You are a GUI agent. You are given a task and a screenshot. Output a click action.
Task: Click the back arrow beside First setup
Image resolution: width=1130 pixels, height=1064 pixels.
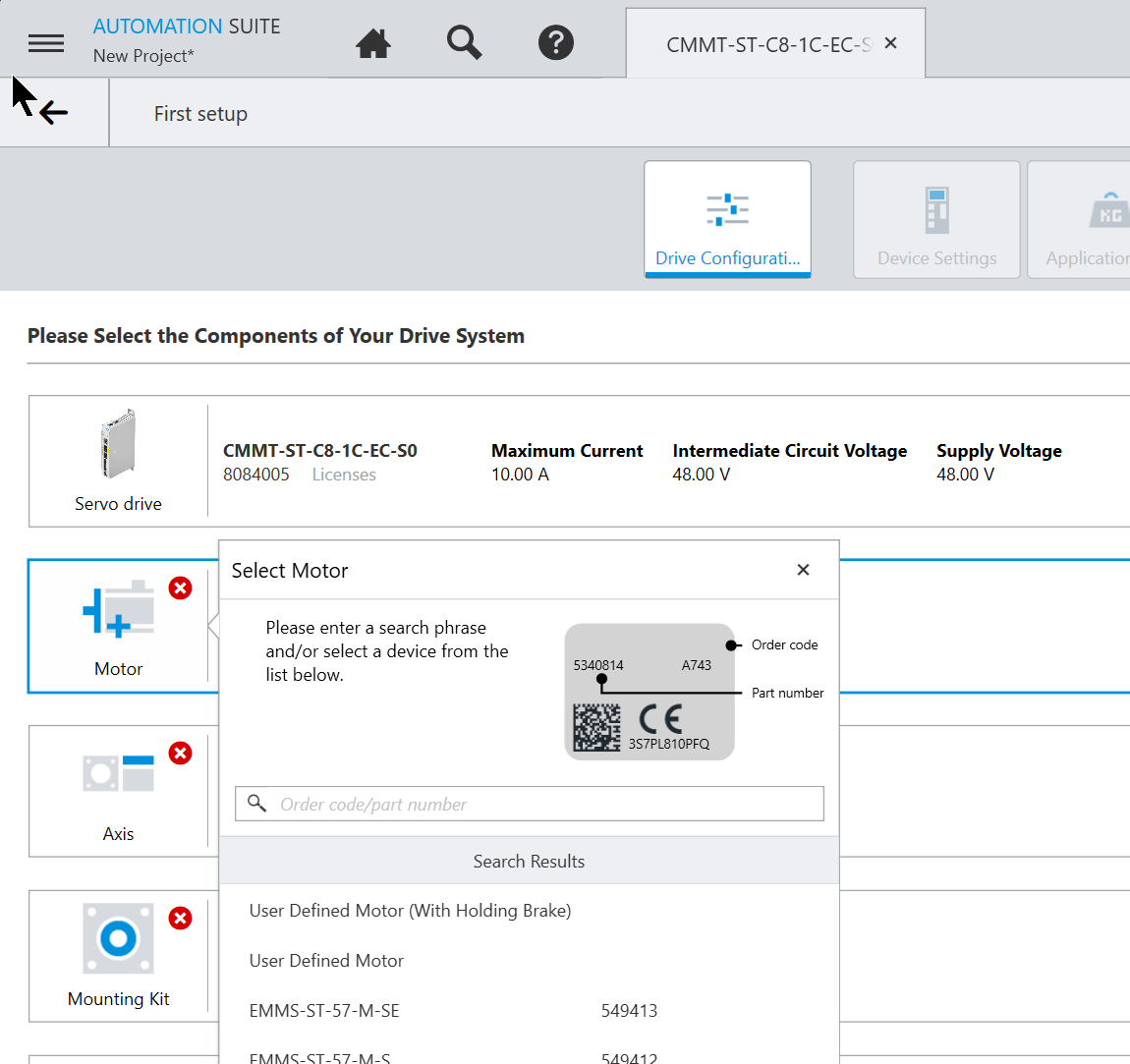point(54,113)
